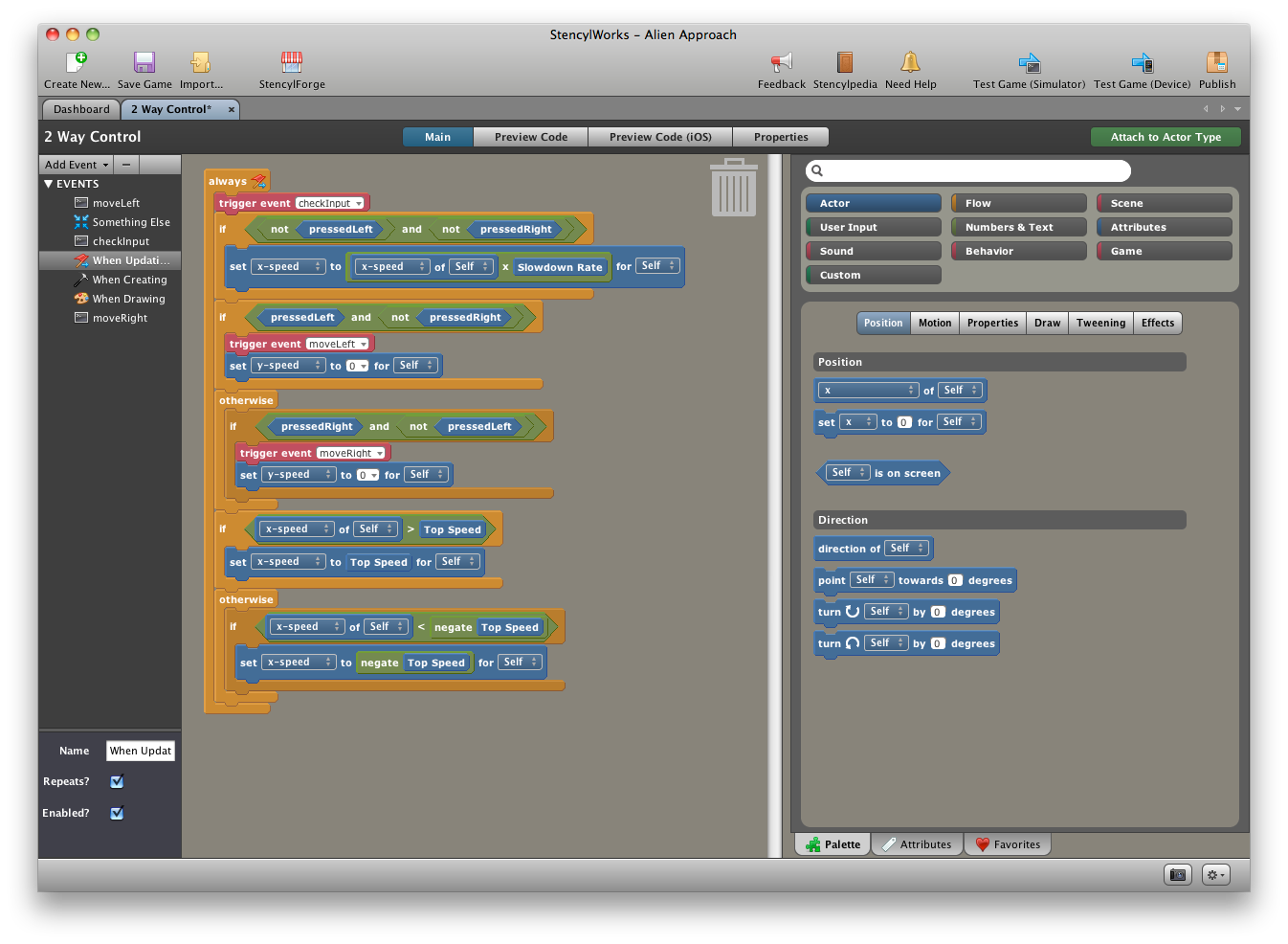Click the trash can on the canvas

point(734,188)
